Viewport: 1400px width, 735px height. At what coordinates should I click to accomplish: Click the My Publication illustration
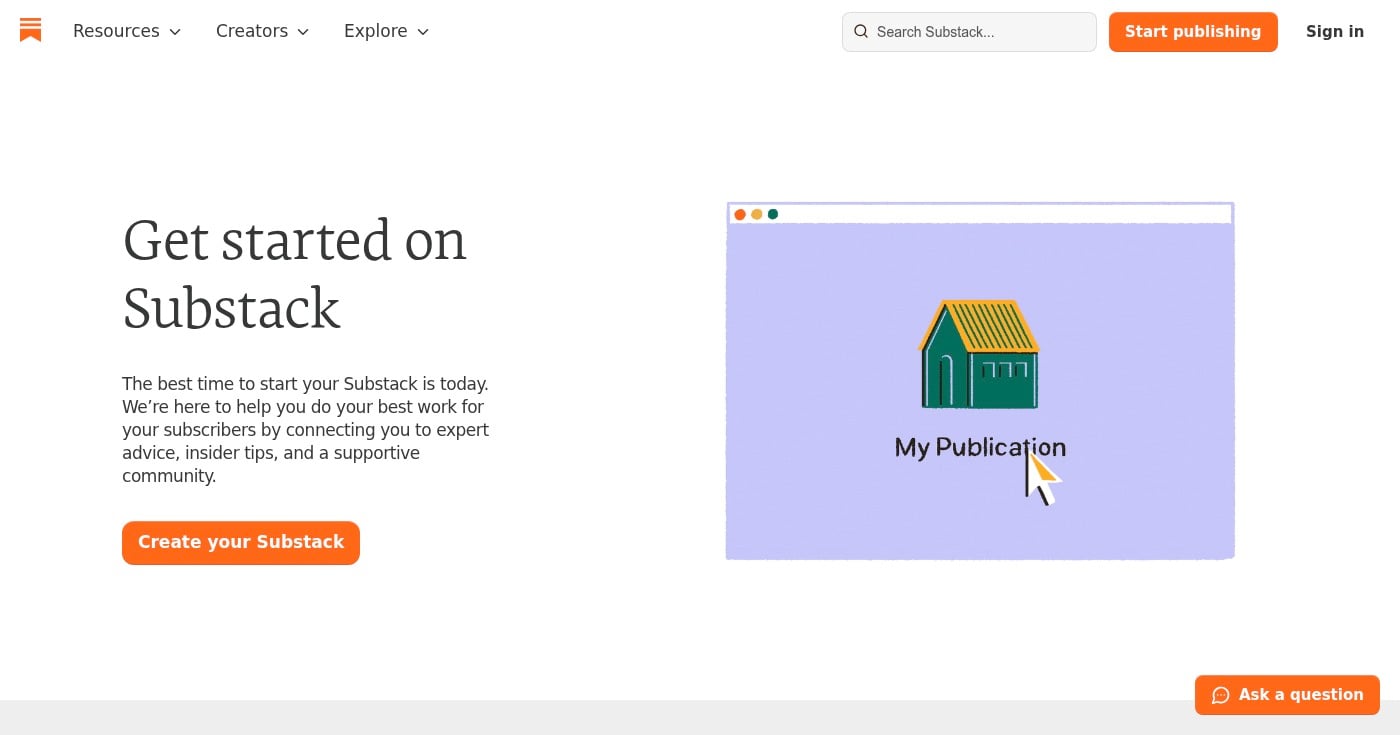pos(980,381)
